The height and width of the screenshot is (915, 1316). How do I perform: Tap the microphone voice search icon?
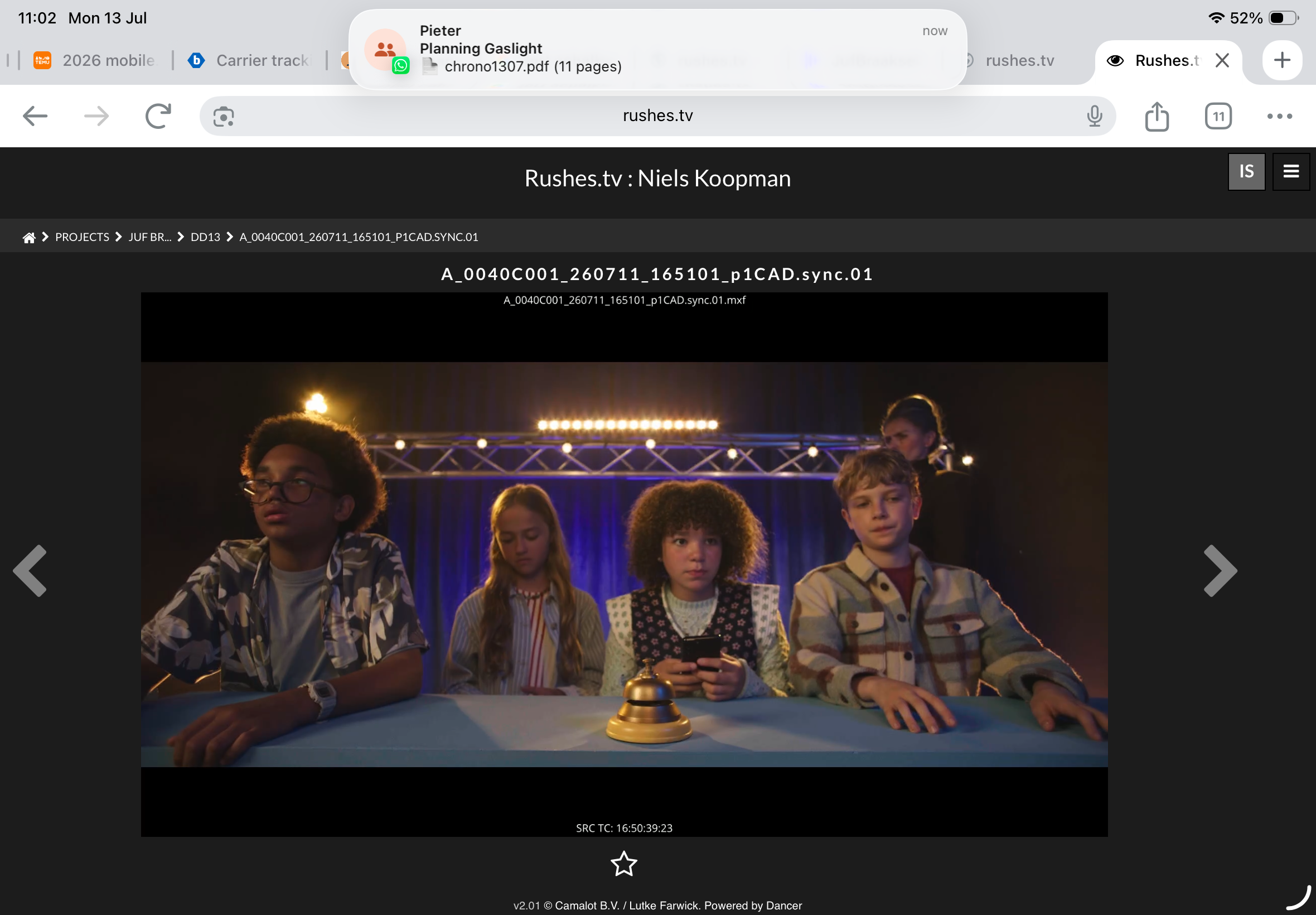pyautogui.click(x=1094, y=117)
